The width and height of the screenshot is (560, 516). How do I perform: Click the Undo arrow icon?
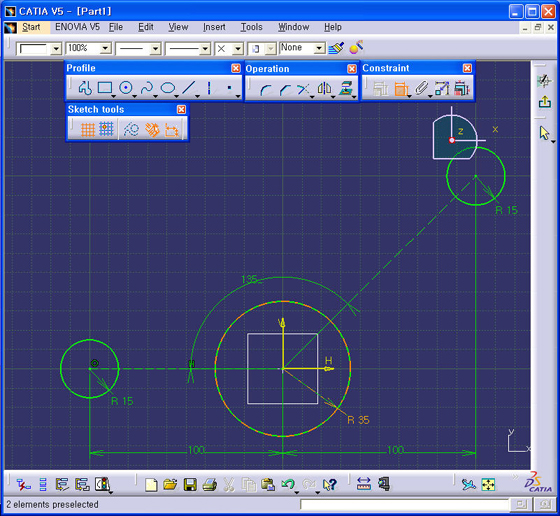[288, 485]
